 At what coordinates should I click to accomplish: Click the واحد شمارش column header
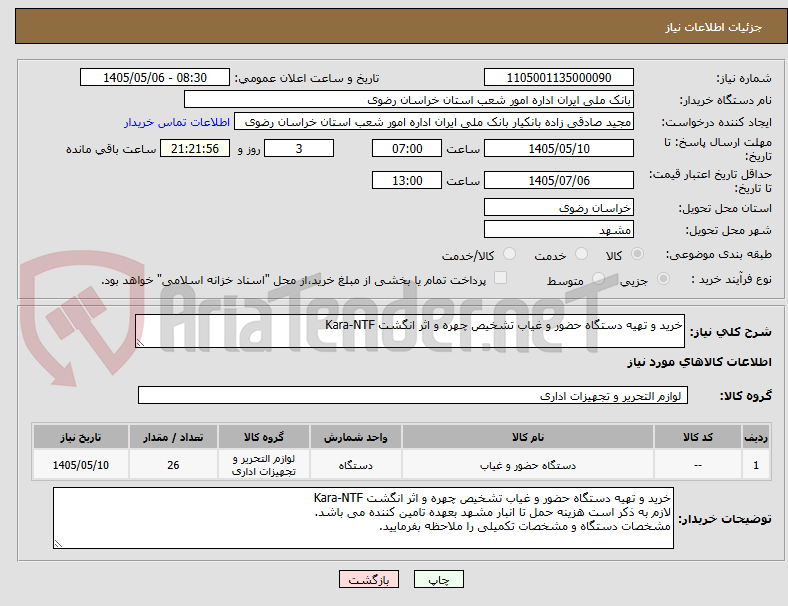pos(356,437)
